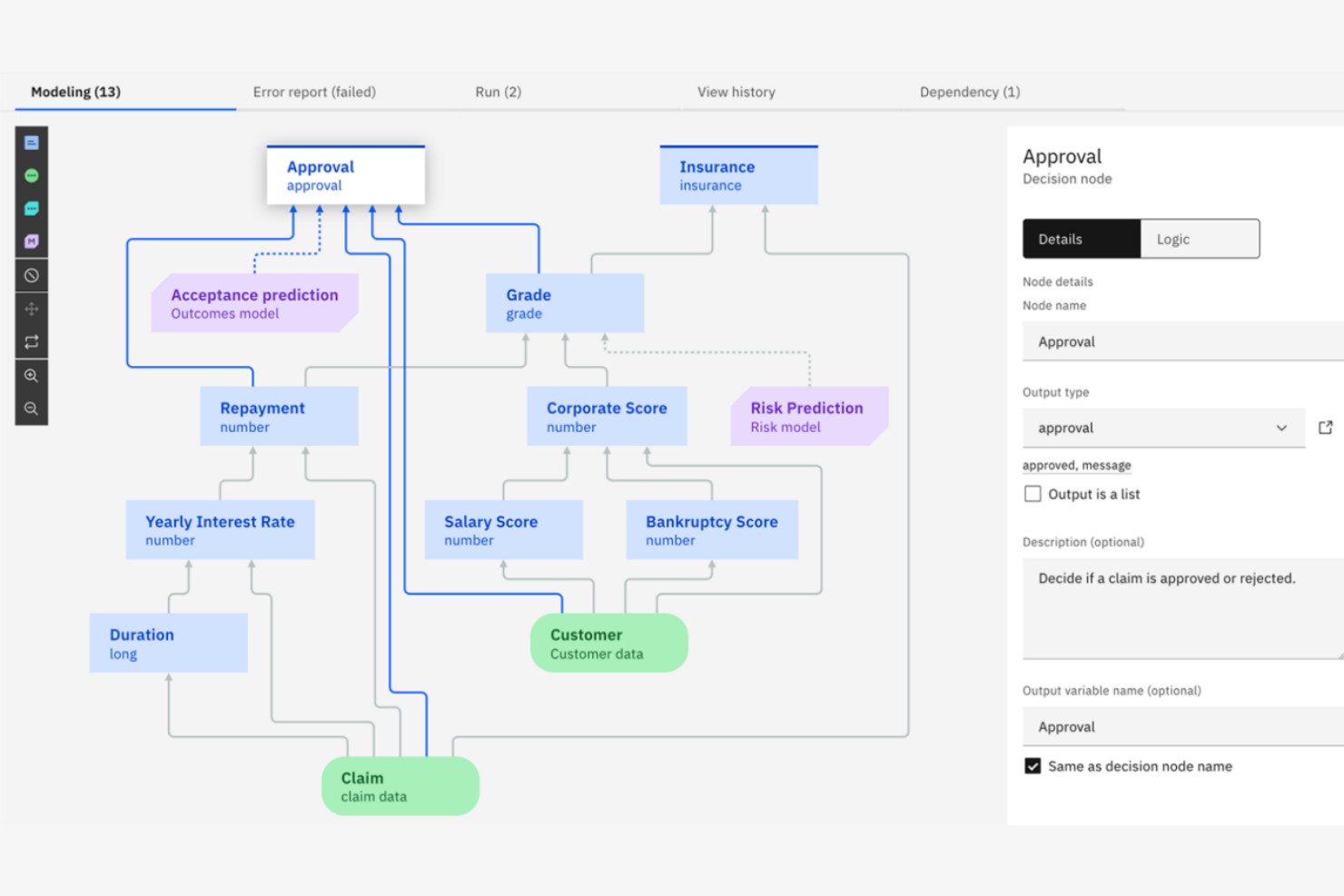Select the Risk Prediction node
This screenshot has width=1344, height=896.
tap(806, 417)
